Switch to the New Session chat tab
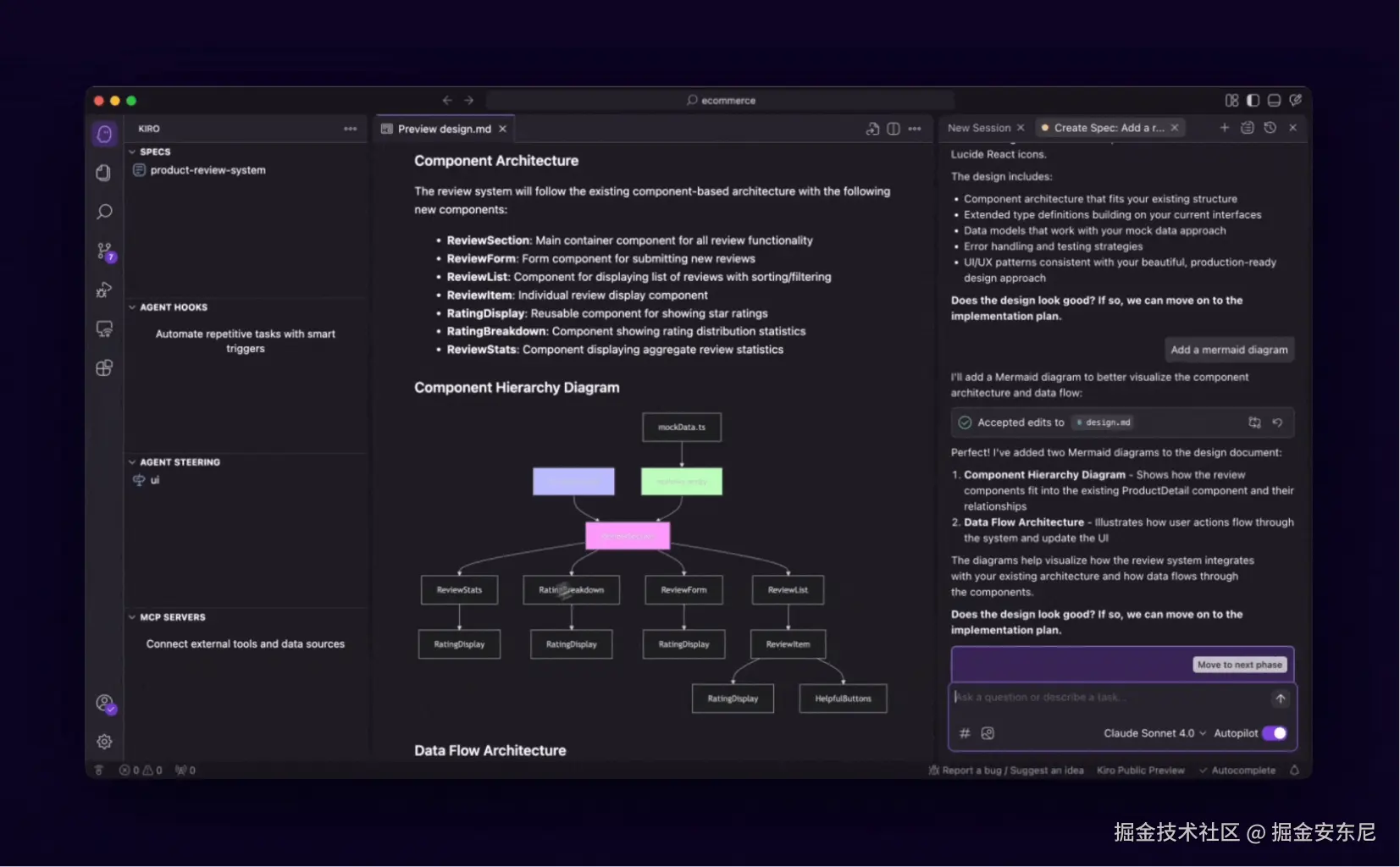1400x867 pixels. click(979, 128)
